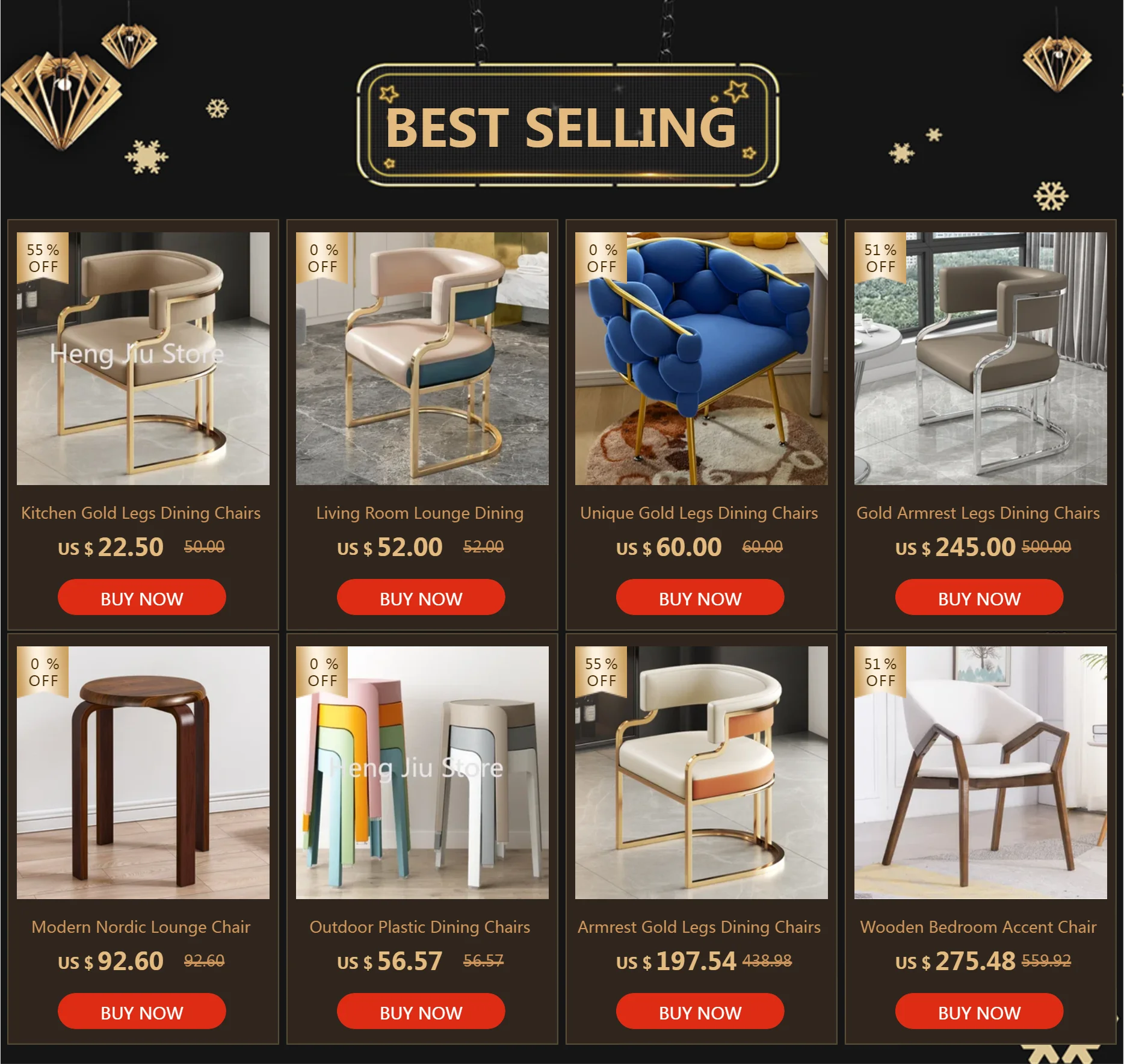Open the Armrest Gold Legs Dining Chairs title

pos(699,927)
